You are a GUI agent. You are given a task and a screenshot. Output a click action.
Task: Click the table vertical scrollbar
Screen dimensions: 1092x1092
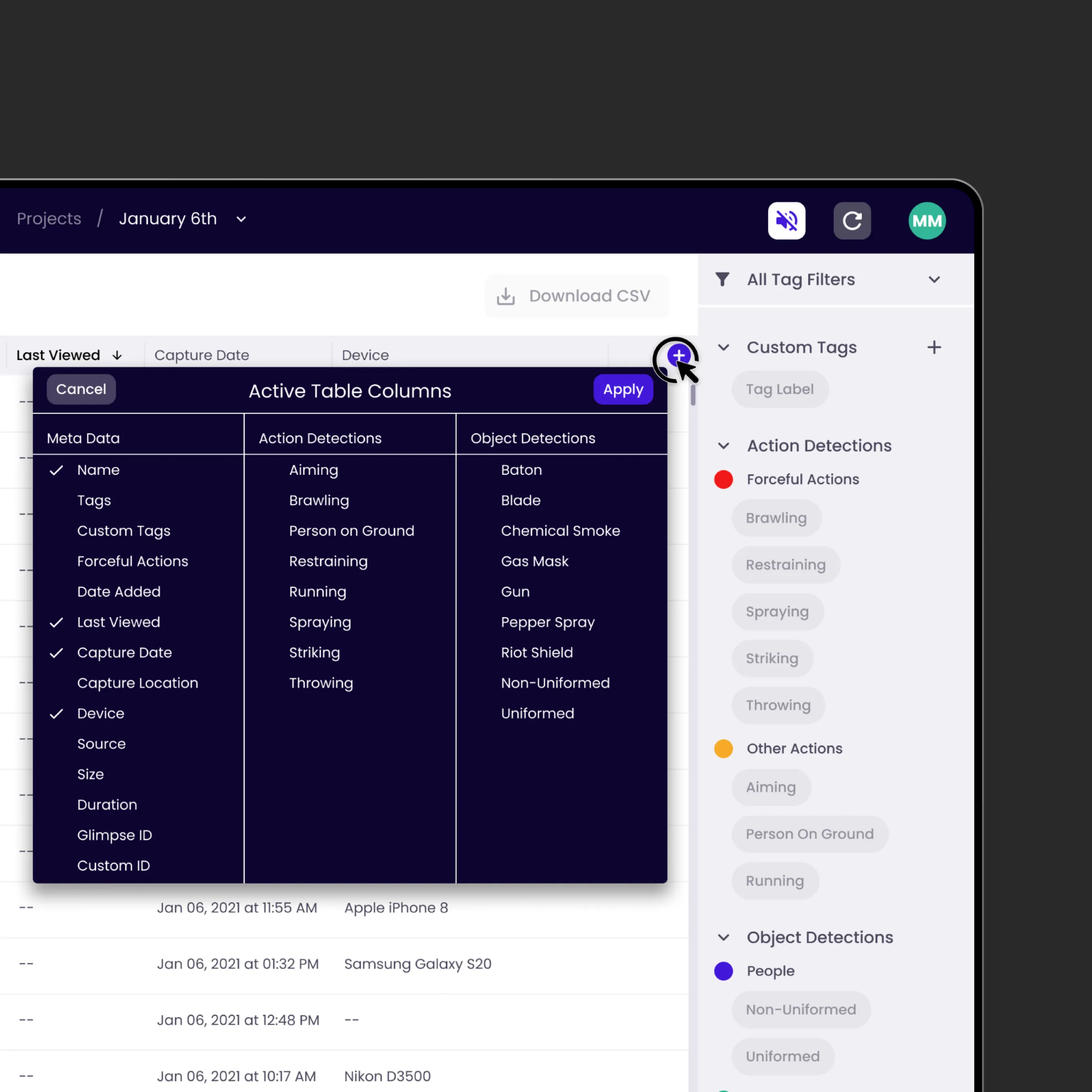pyautogui.click(x=693, y=395)
